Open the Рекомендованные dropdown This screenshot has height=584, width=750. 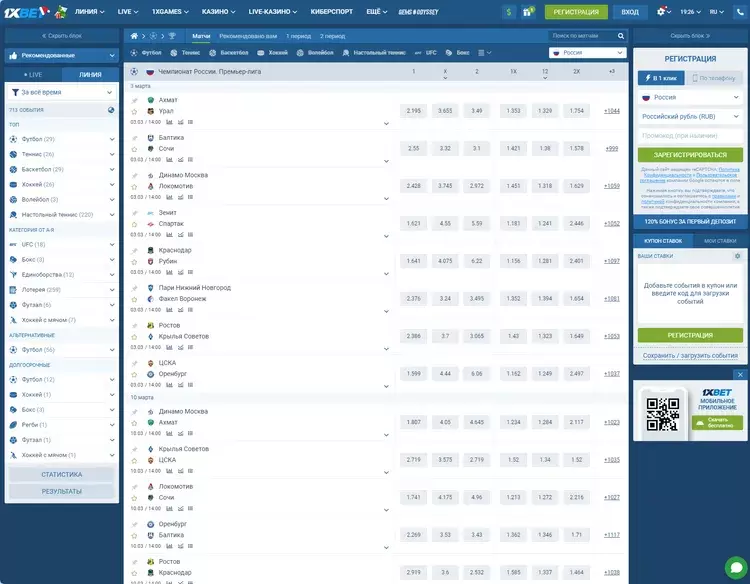coord(62,55)
